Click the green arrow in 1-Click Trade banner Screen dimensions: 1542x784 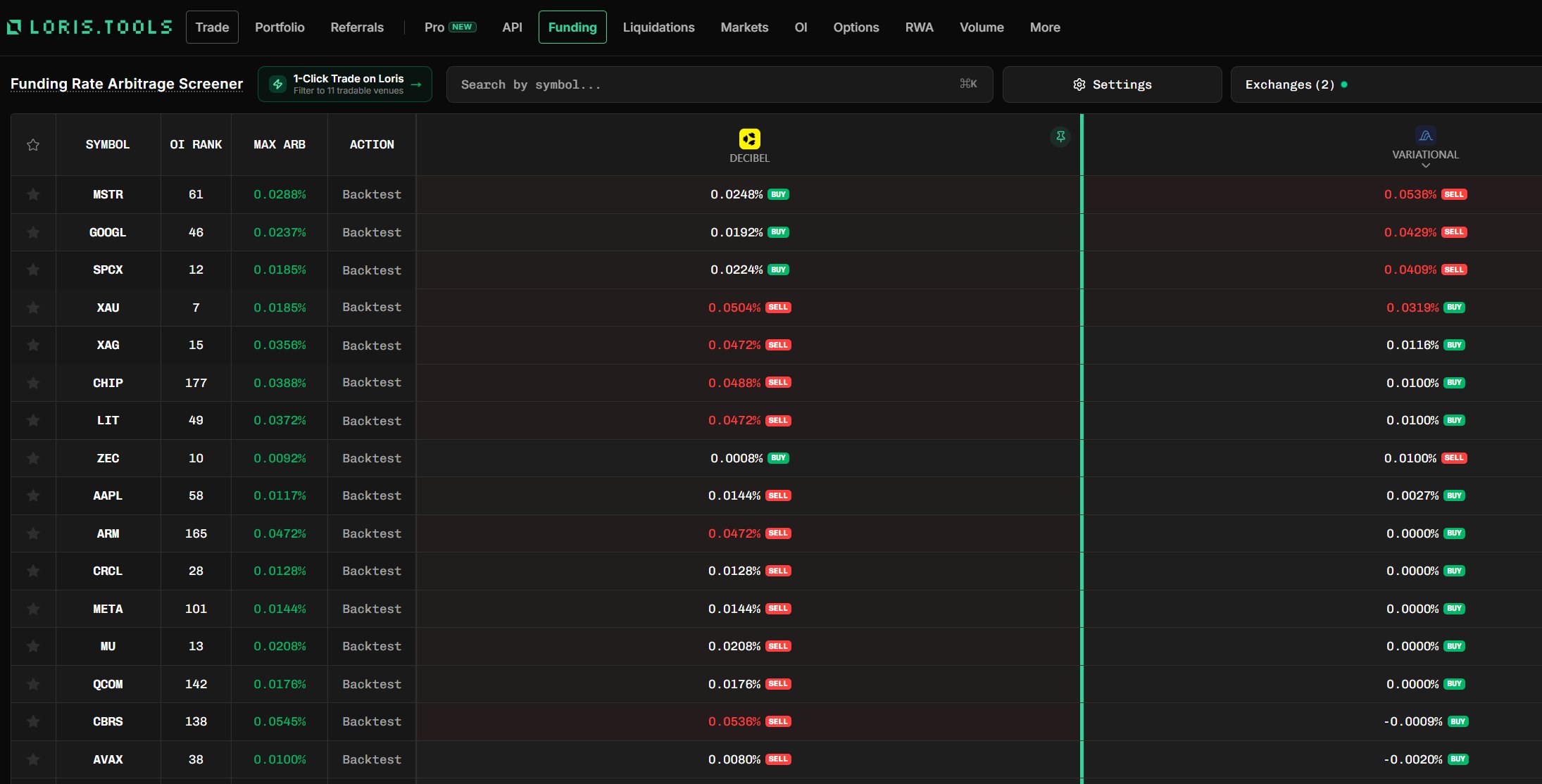pos(416,84)
